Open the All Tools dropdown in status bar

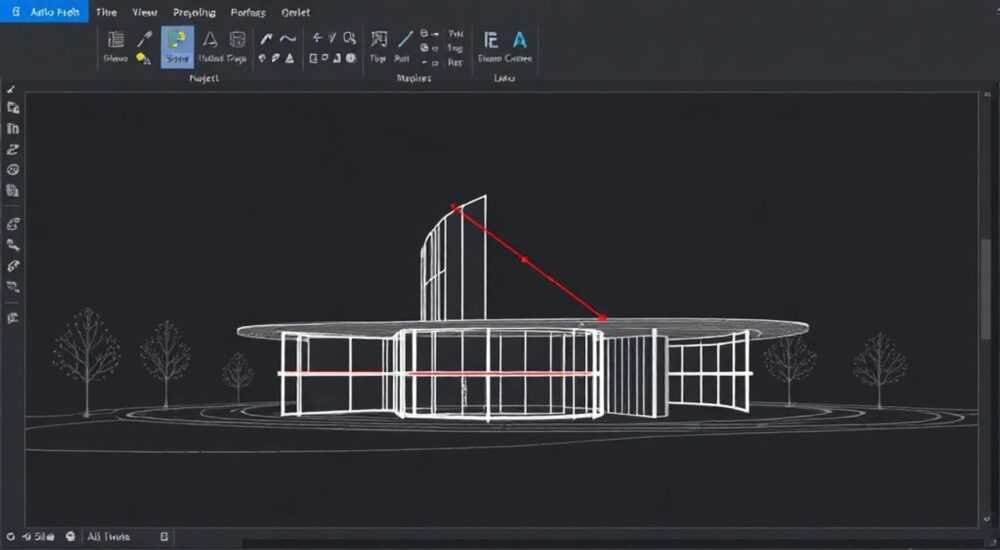point(108,537)
